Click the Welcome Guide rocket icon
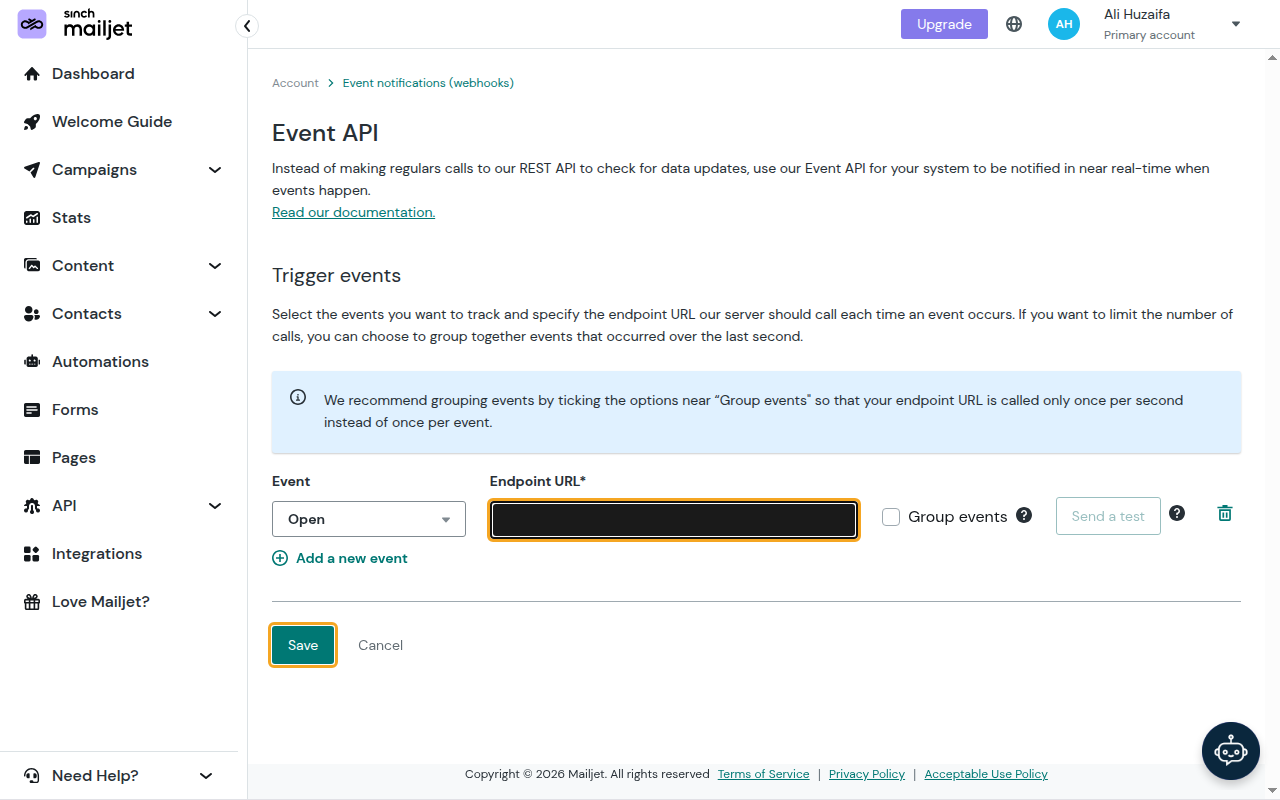 pos(32,122)
